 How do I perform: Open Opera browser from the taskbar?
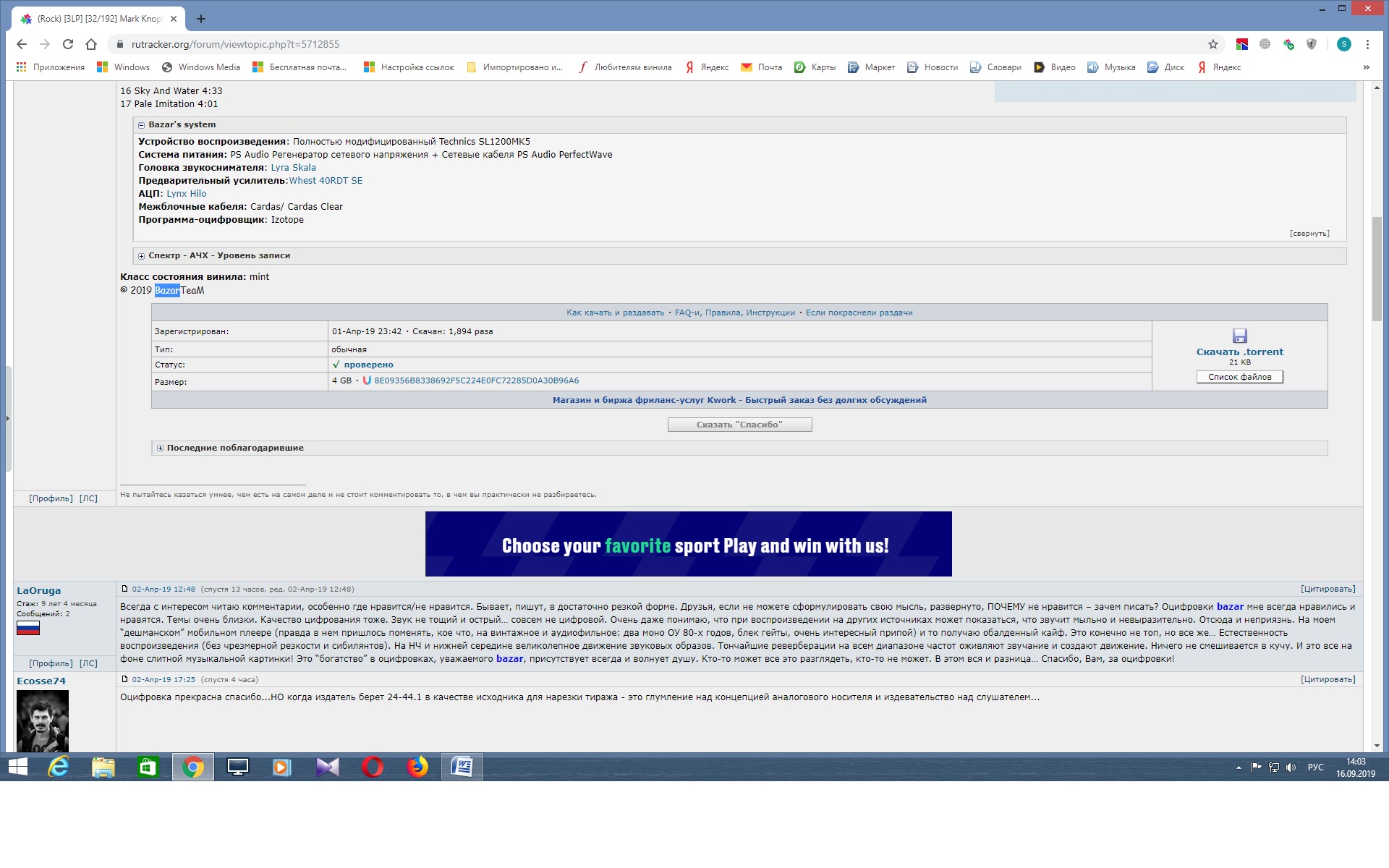373,767
